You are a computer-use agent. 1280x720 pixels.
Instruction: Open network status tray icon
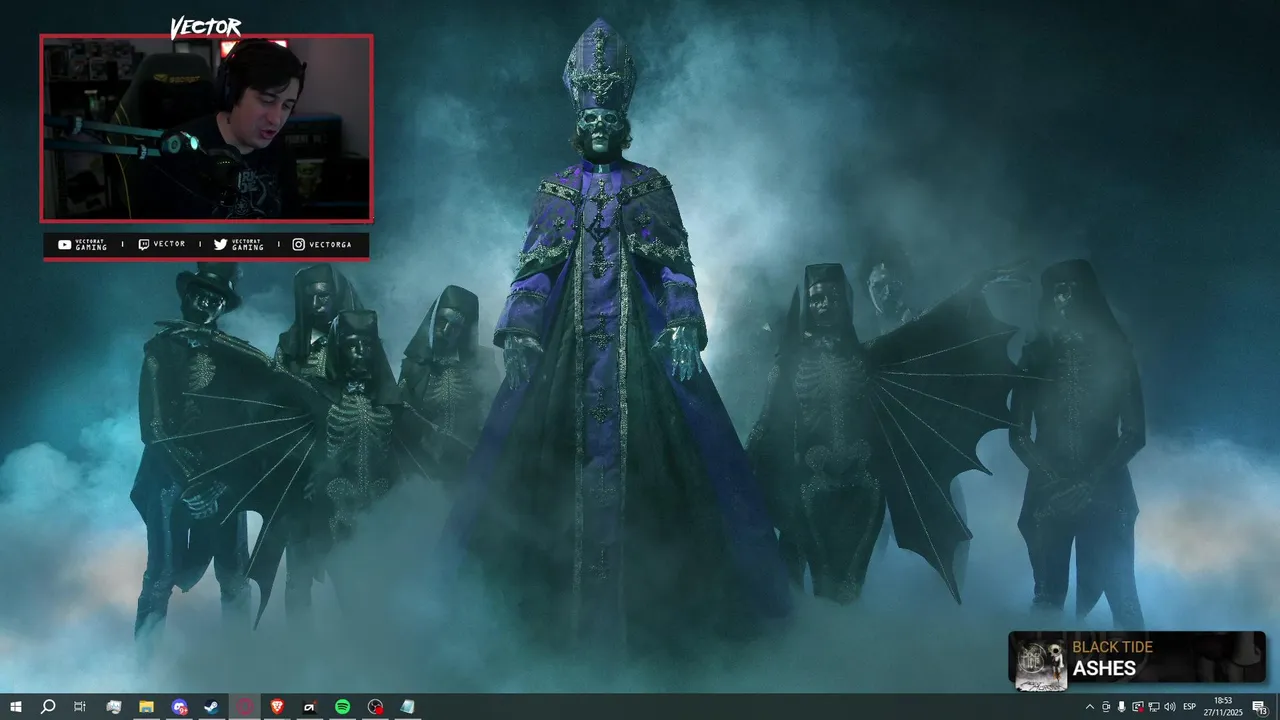[x=1154, y=707]
